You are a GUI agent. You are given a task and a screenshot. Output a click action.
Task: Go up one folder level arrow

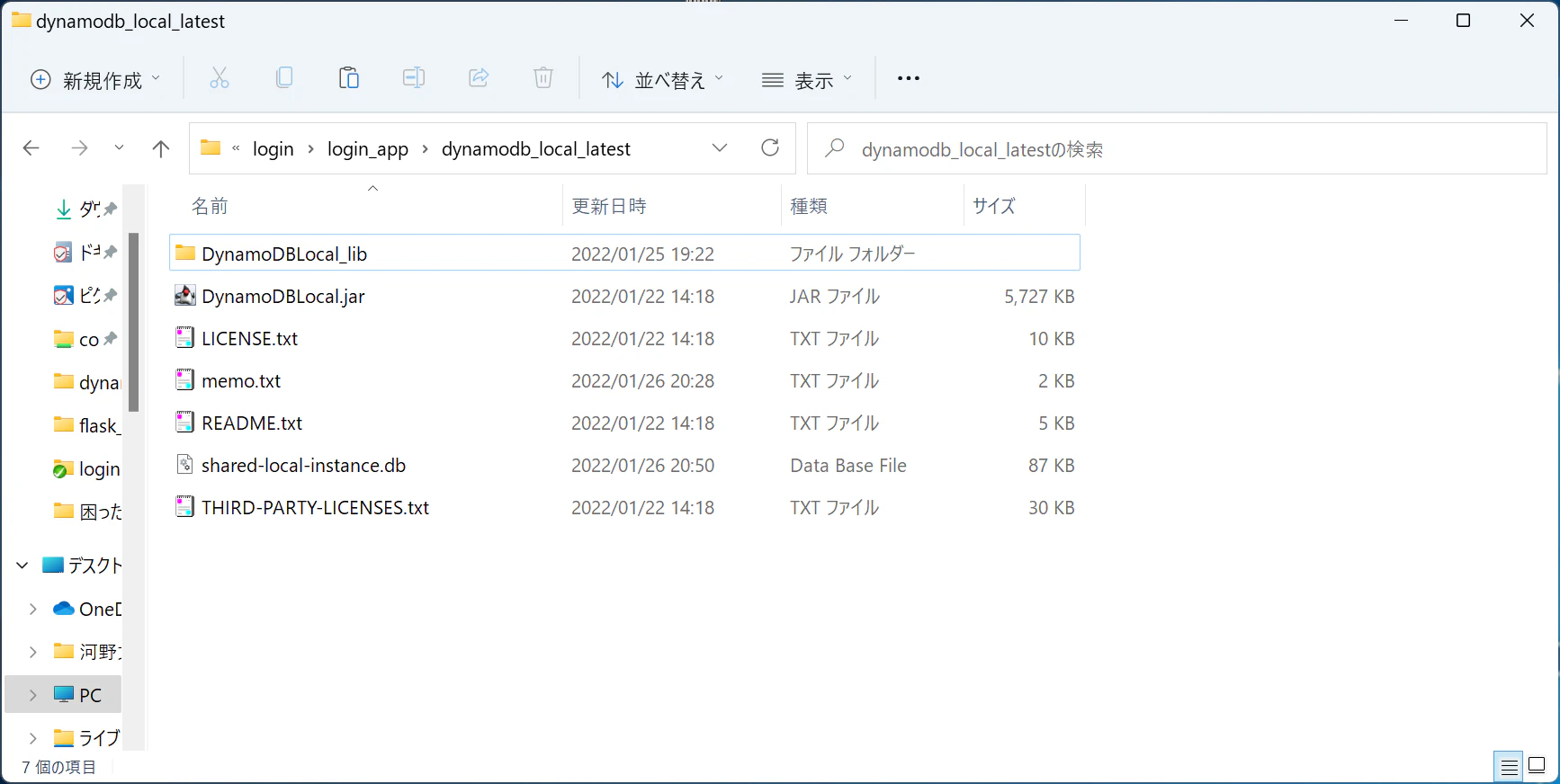coord(161,148)
